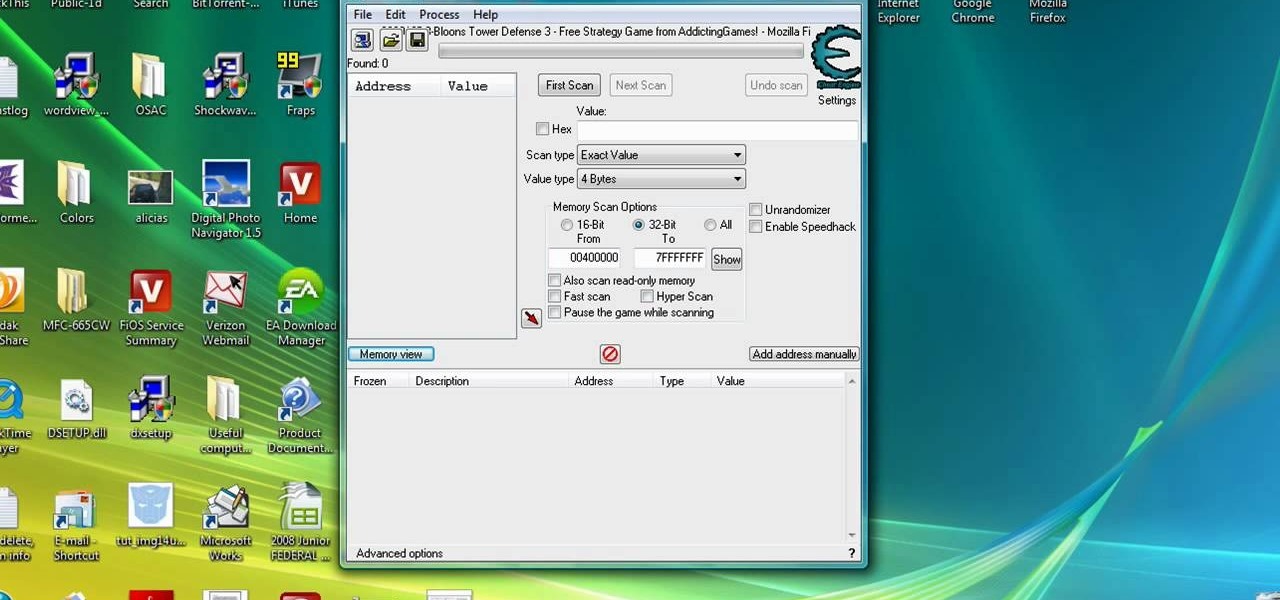Open Advanced options at bottom
1280x600 pixels.
point(399,553)
